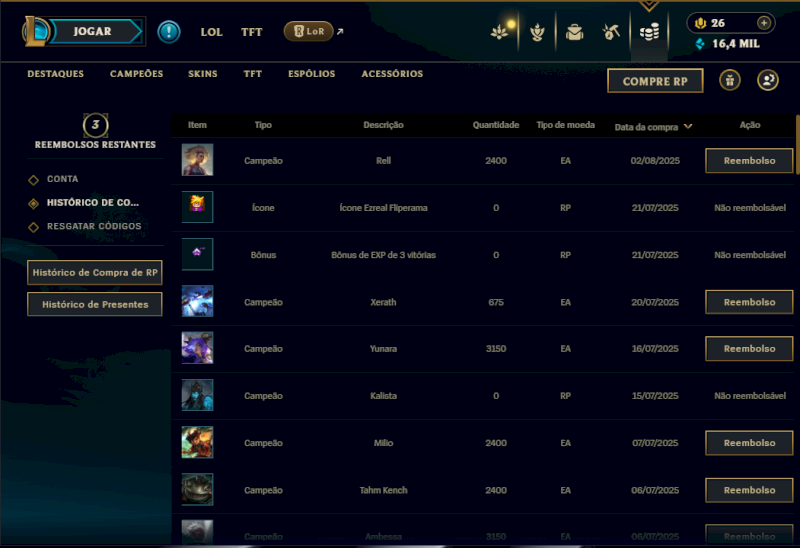
Task: Open Histórico de Presentes
Action: tap(95, 305)
